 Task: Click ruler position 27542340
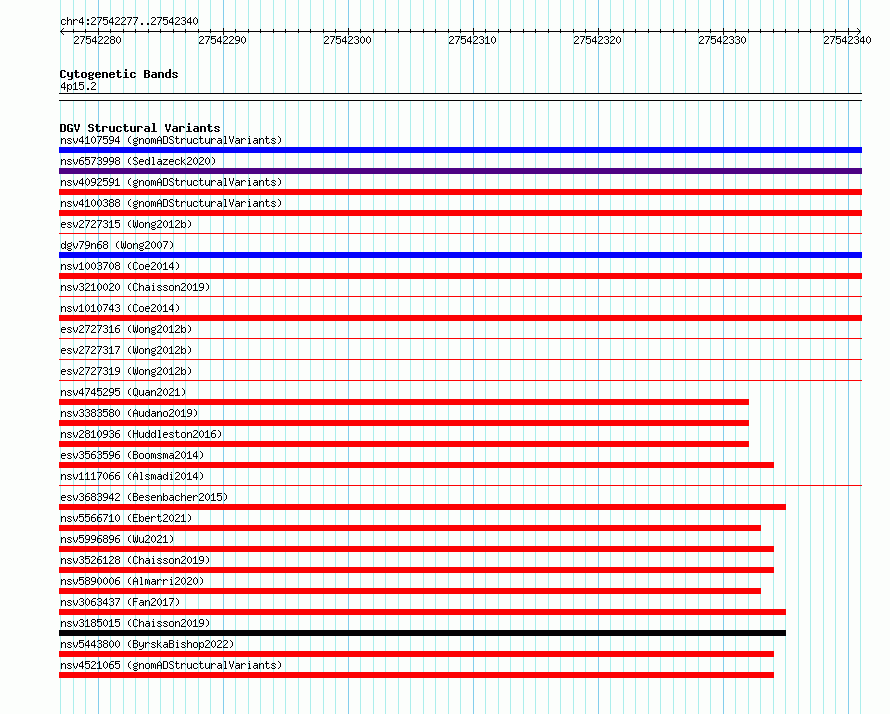click(x=847, y=40)
